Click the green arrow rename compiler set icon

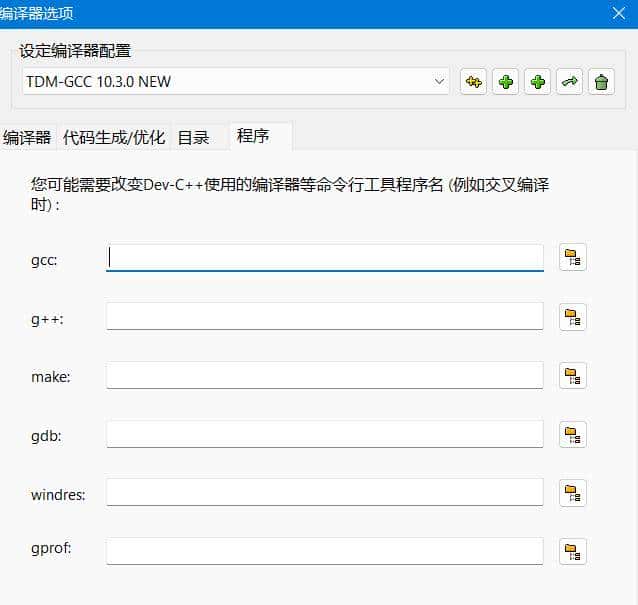click(x=569, y=82)
